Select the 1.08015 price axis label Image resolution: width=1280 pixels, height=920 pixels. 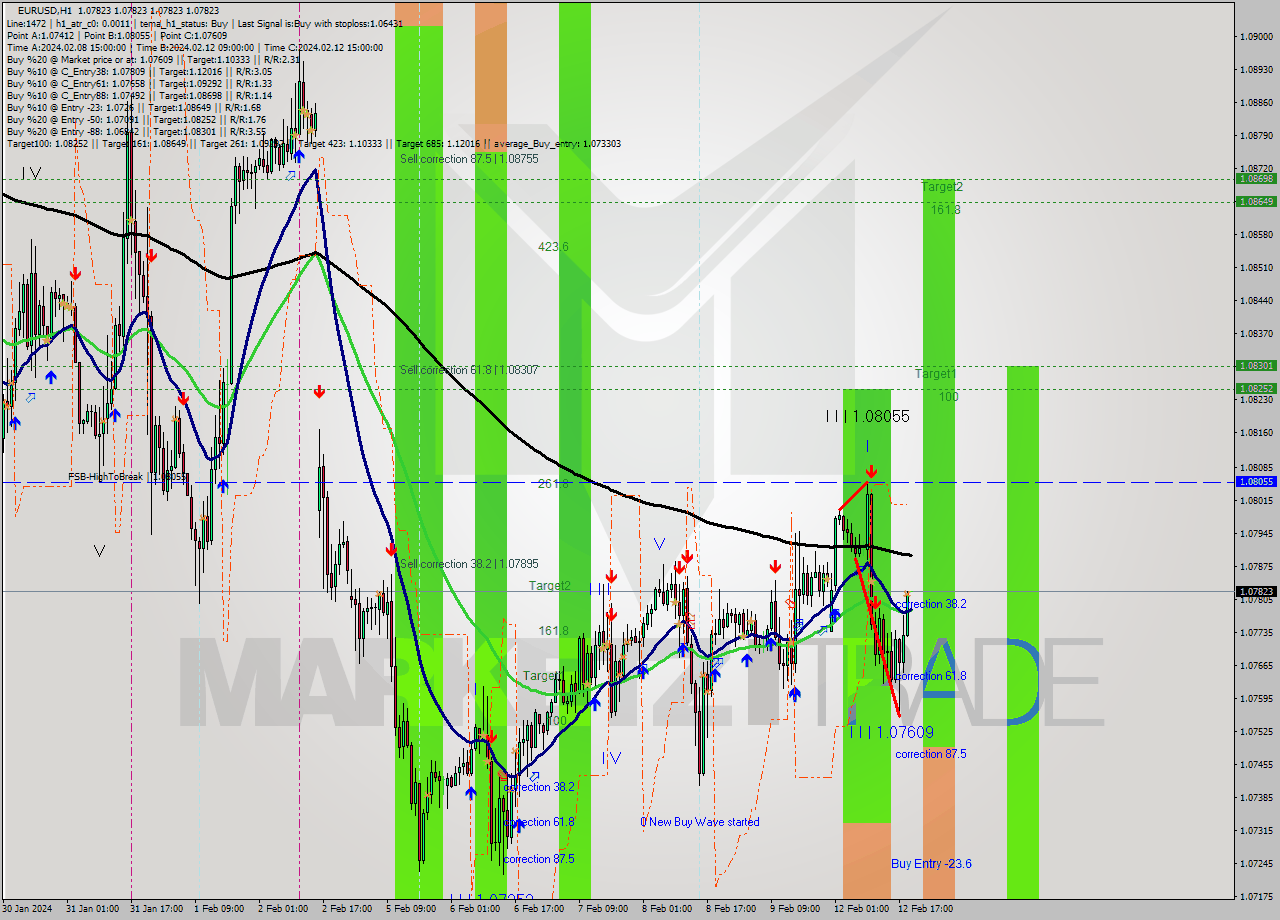(x=1256, y=500)
